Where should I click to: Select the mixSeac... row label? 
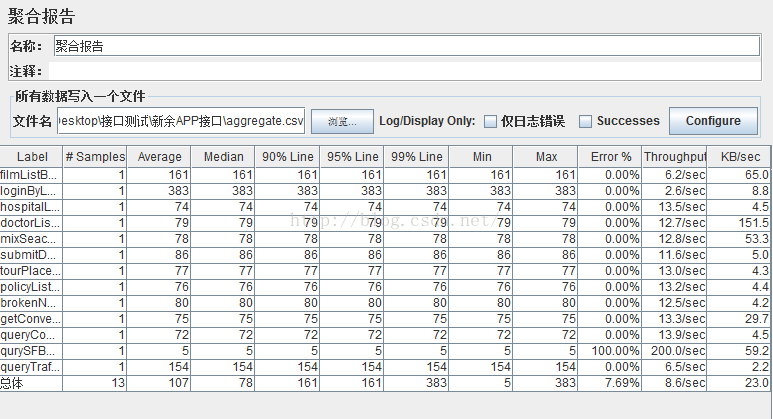[x=31, y=239]
